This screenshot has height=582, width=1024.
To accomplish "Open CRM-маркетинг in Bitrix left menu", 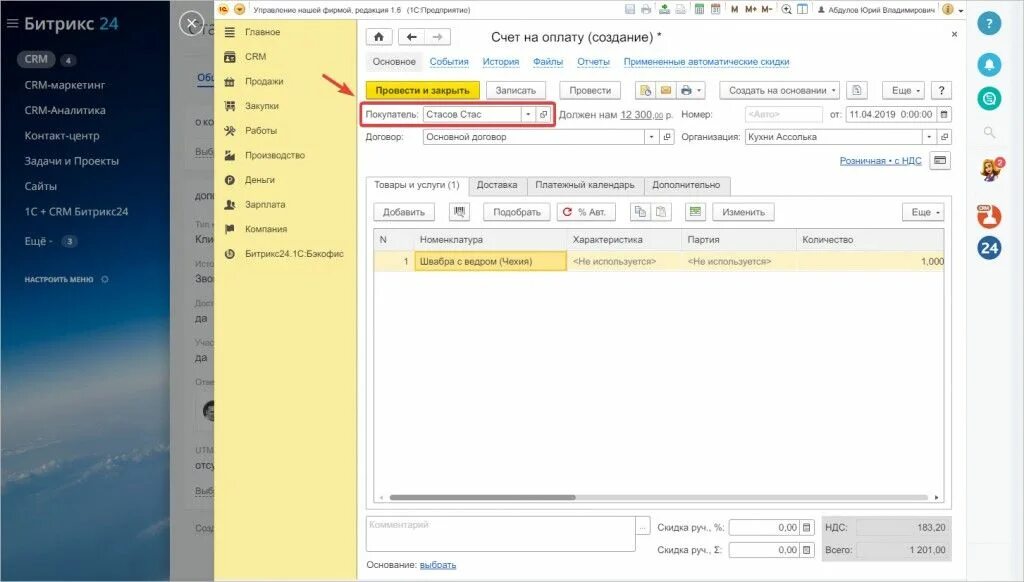I will 64,85.
